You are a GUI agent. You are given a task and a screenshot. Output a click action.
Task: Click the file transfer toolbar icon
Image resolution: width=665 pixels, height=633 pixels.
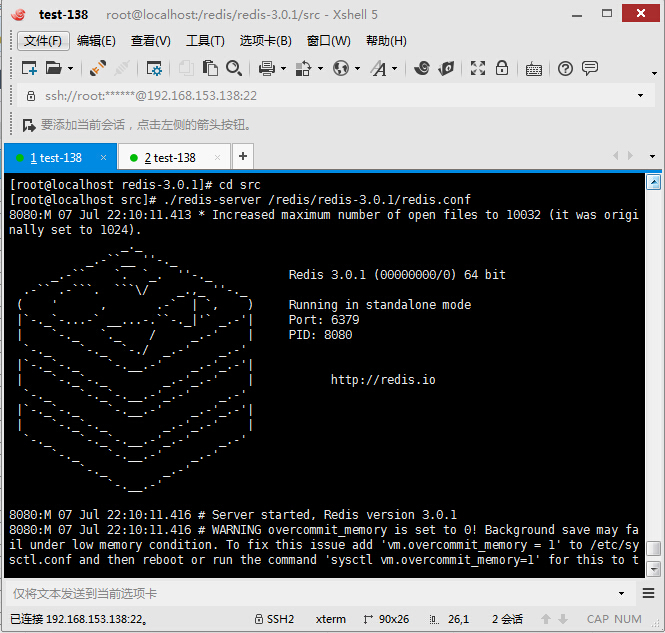(304, 68)
